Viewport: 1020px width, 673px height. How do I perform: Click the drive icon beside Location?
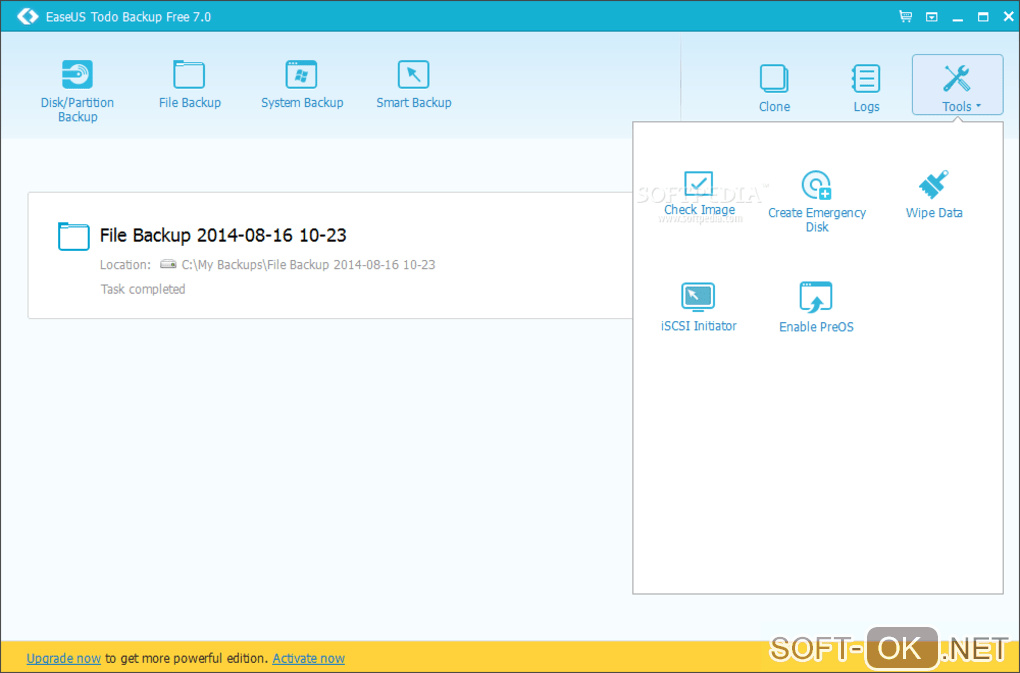pos(168,264)
